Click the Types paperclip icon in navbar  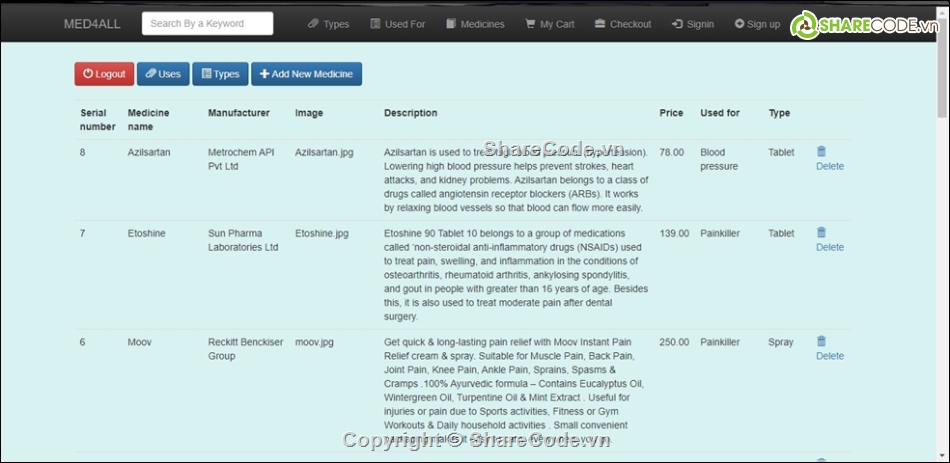point(313,24)
